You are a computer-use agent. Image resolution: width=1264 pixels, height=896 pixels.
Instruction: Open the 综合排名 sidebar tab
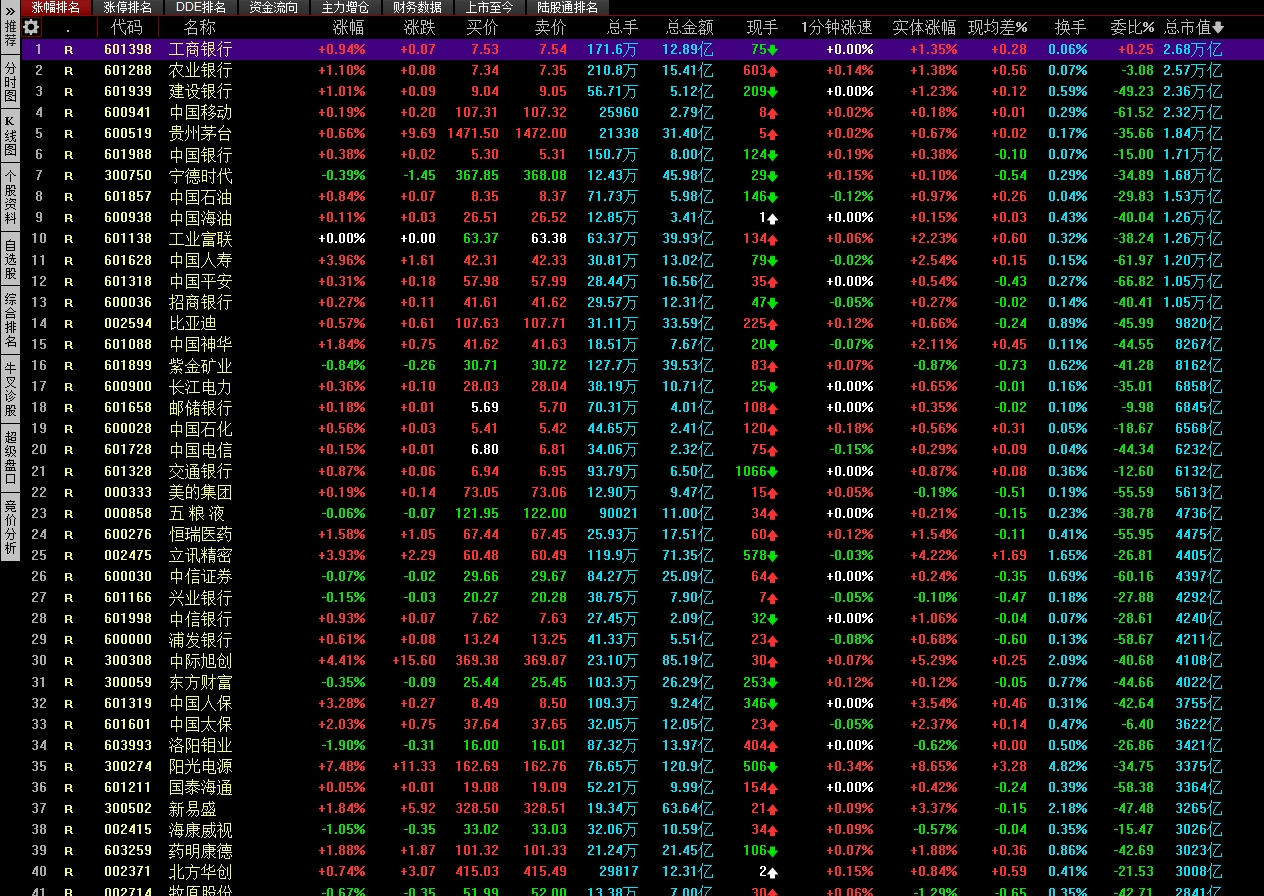[10, 320]
